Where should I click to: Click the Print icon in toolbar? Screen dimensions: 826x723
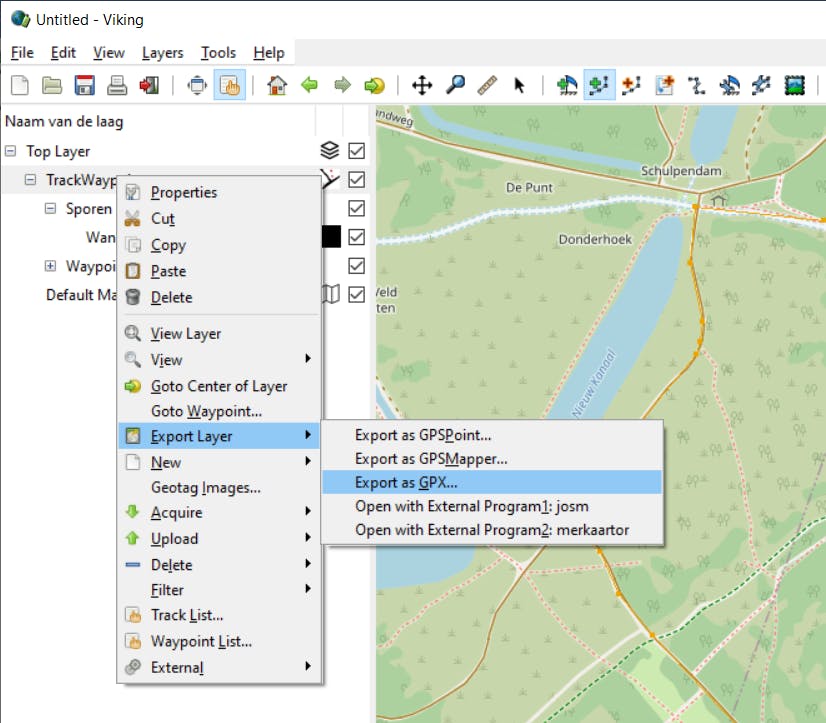(117, 85)
